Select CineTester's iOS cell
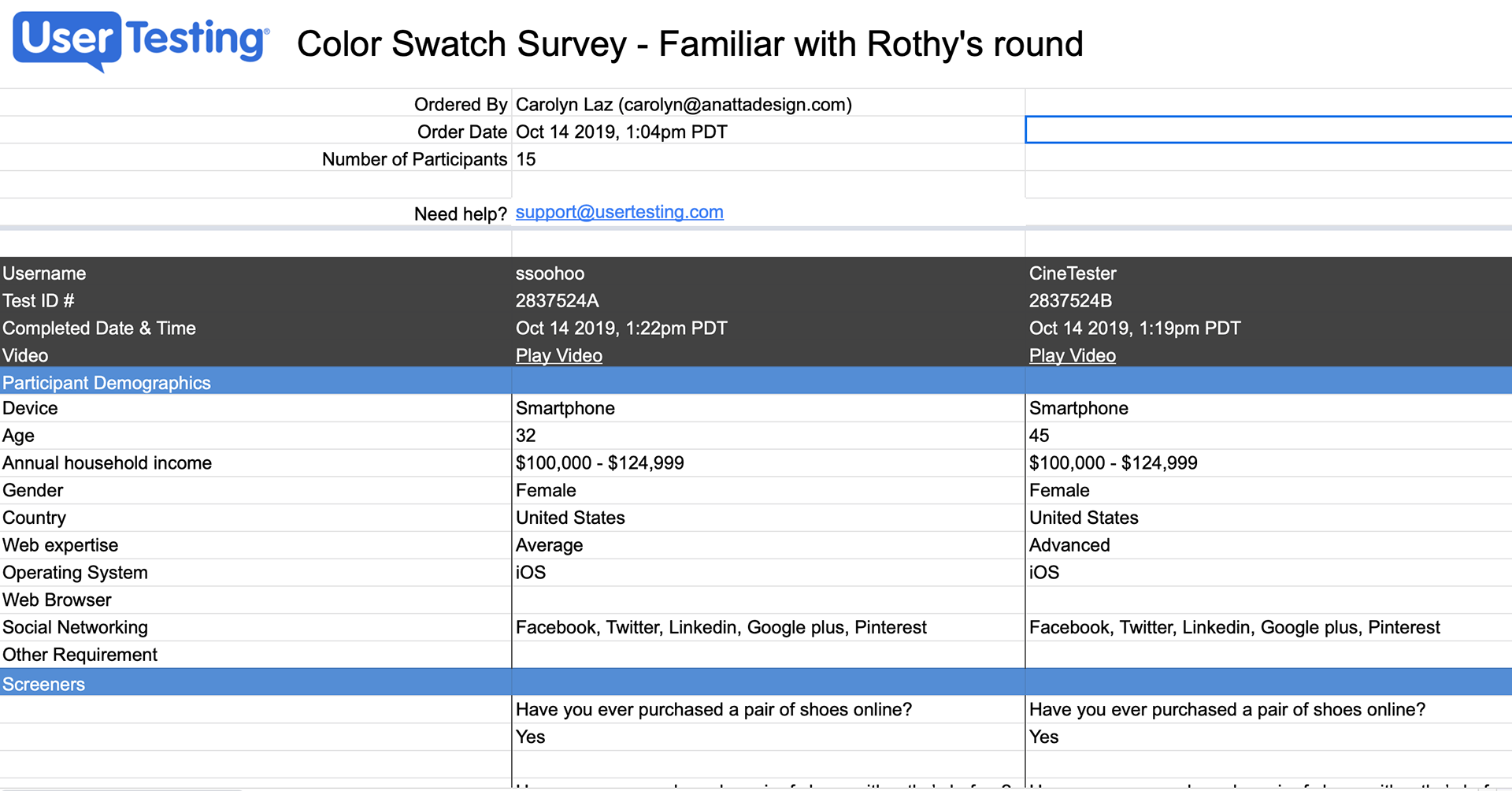Image resolution: width=1512 pixels, height=791 pixels. click(1269, 572)
